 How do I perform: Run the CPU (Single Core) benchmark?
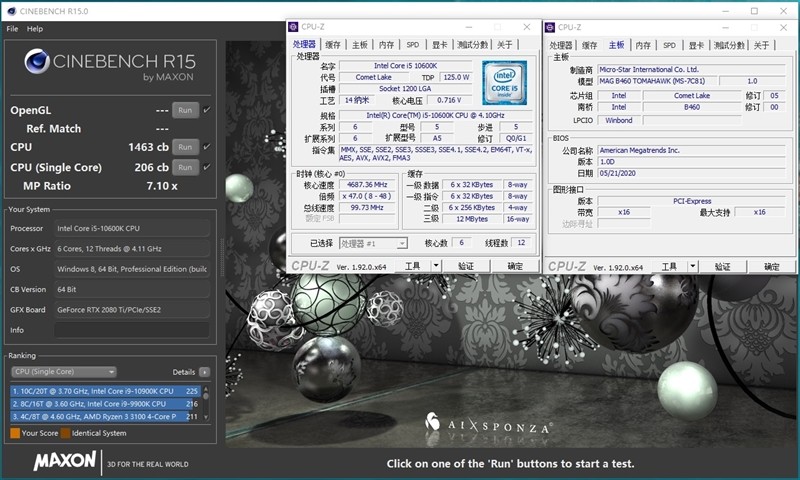(185, 167)
